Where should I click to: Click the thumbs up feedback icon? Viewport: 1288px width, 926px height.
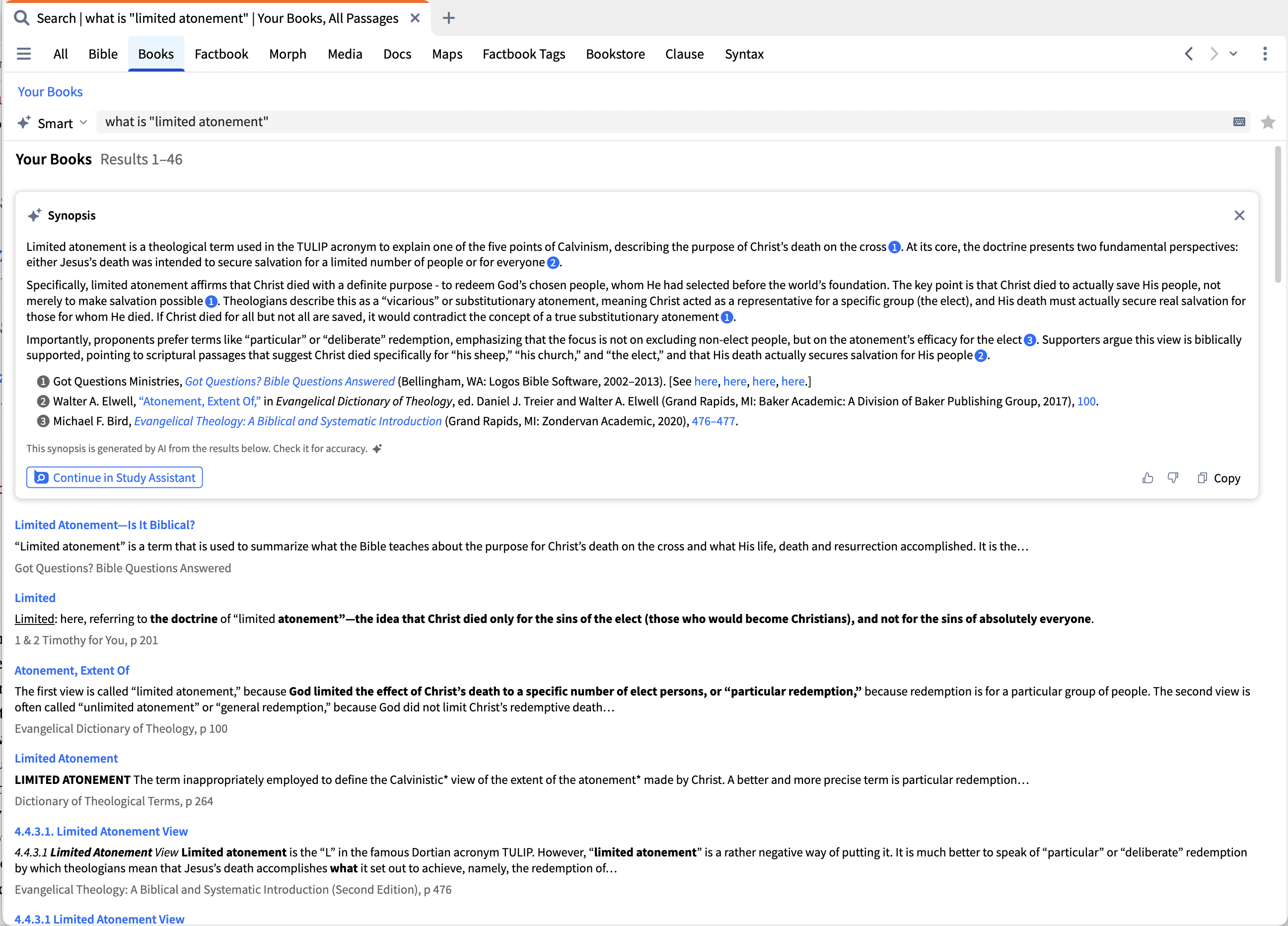tap(1147, 478)
